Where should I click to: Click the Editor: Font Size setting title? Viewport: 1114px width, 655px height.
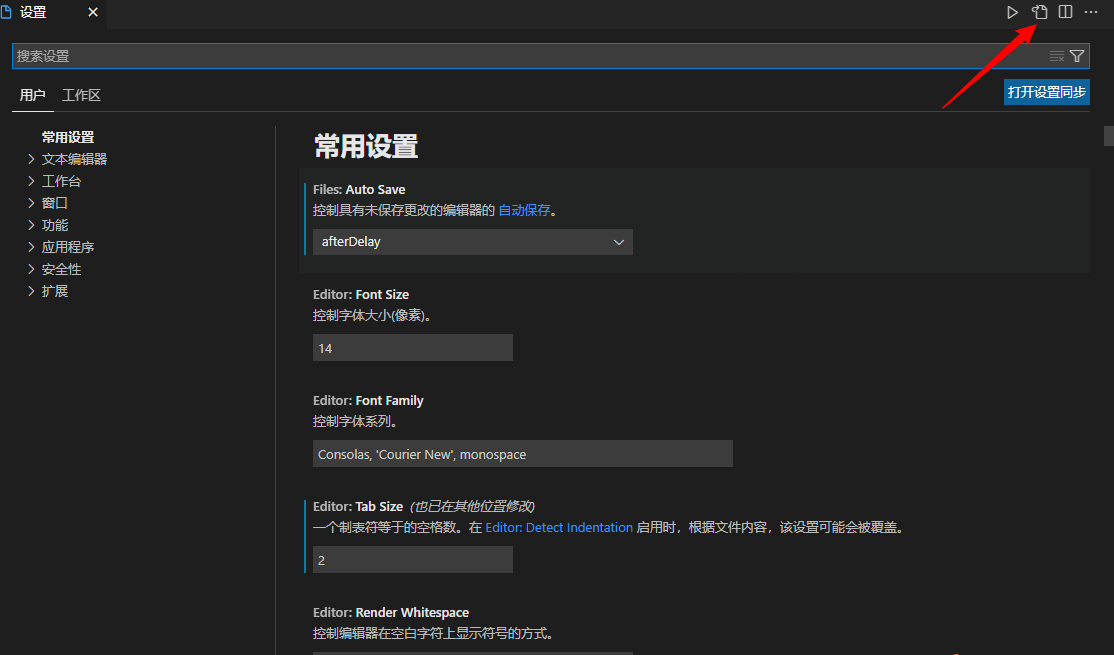361,295
